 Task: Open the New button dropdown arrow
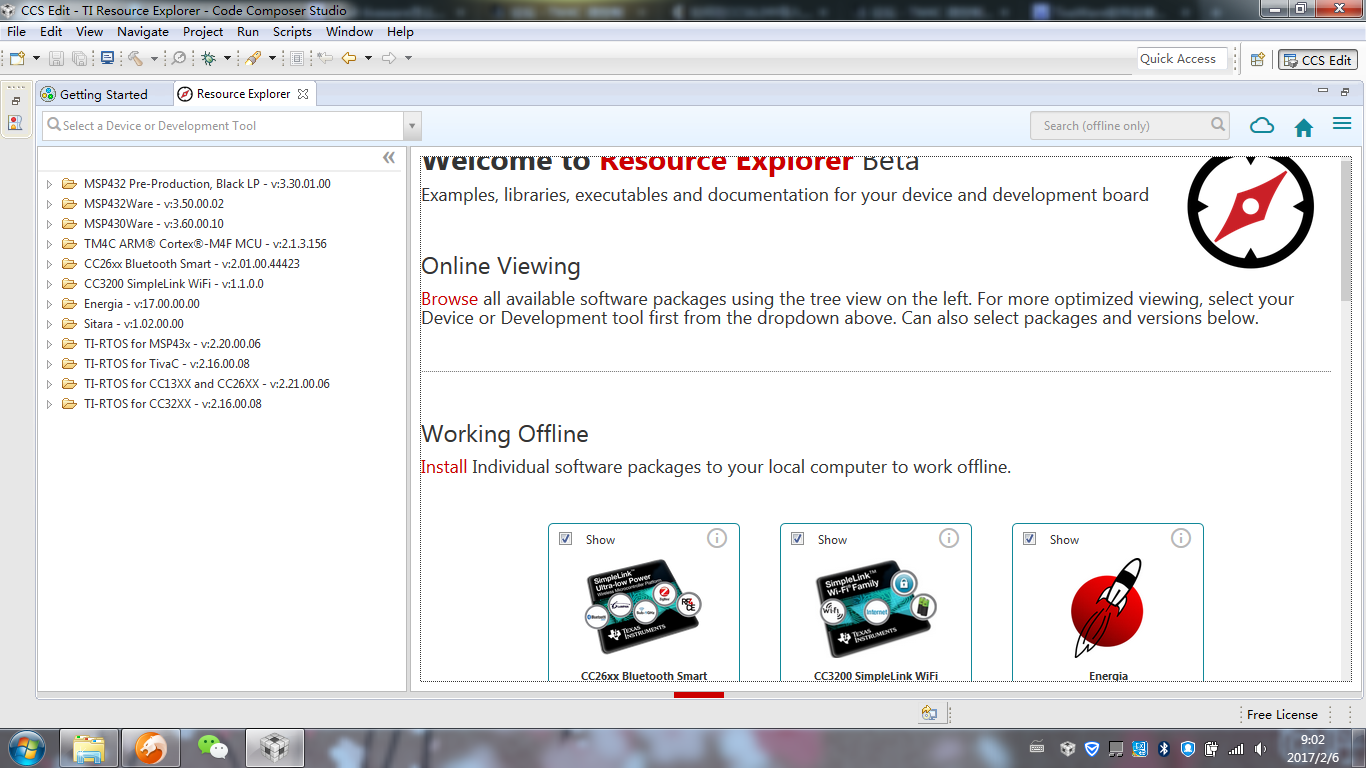[36, 59]
